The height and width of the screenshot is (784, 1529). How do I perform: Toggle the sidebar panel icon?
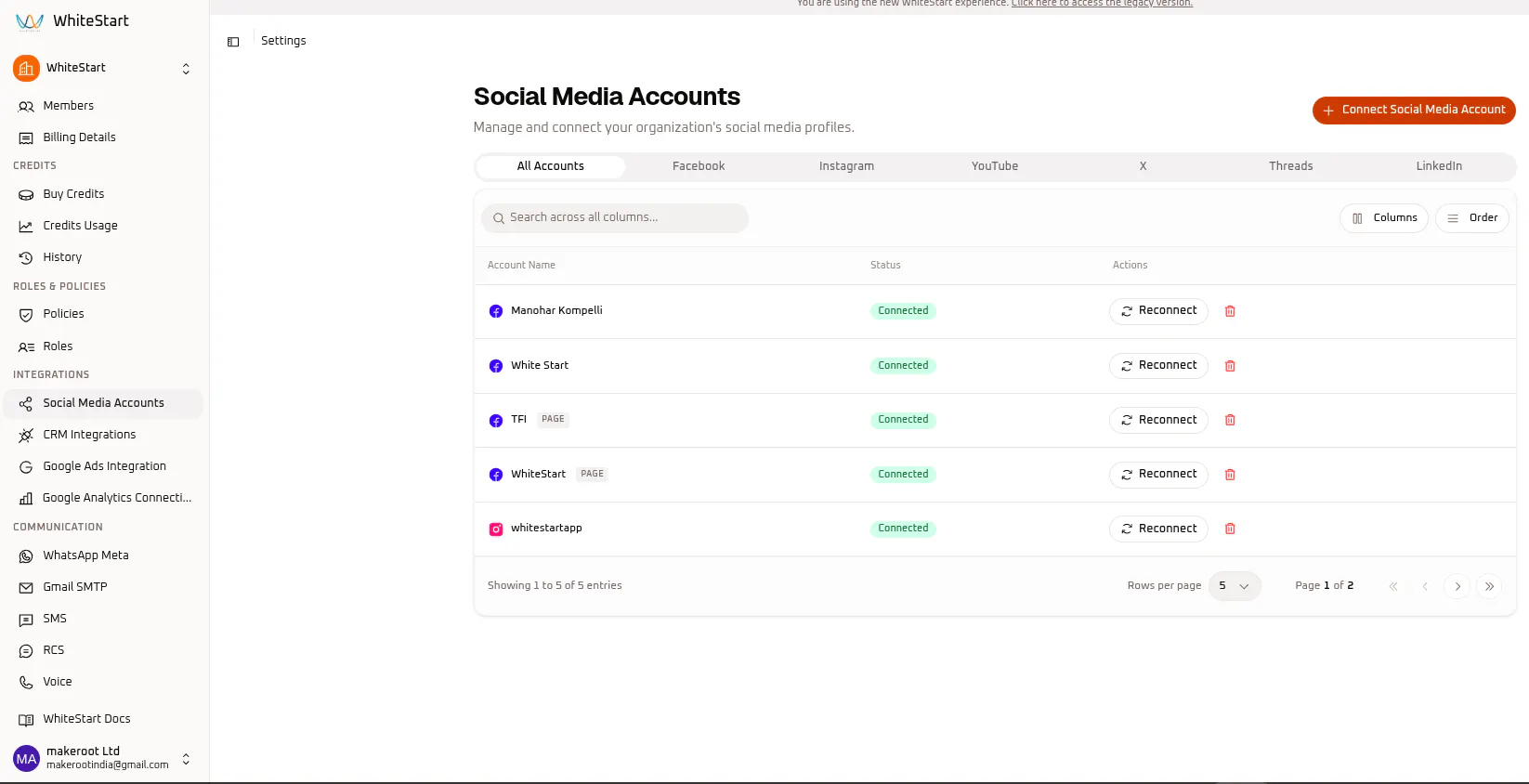[x=233, y=42]
